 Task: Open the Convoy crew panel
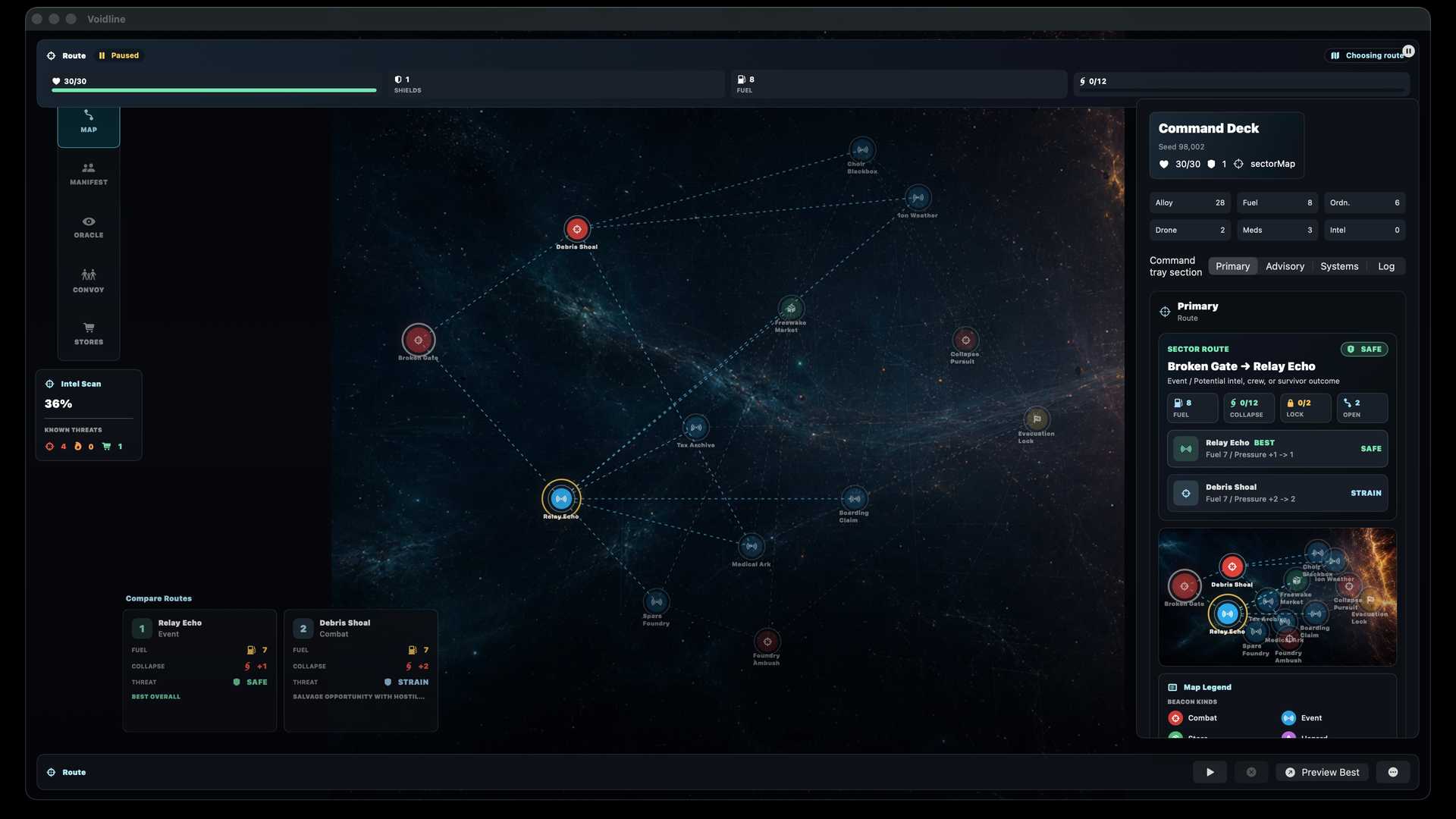(x=89, y=281)
